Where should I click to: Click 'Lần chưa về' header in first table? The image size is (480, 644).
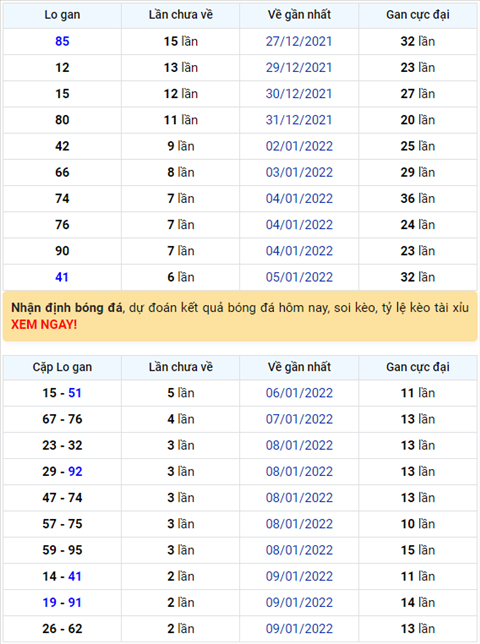pyautogui.click(x=181, y=15)
